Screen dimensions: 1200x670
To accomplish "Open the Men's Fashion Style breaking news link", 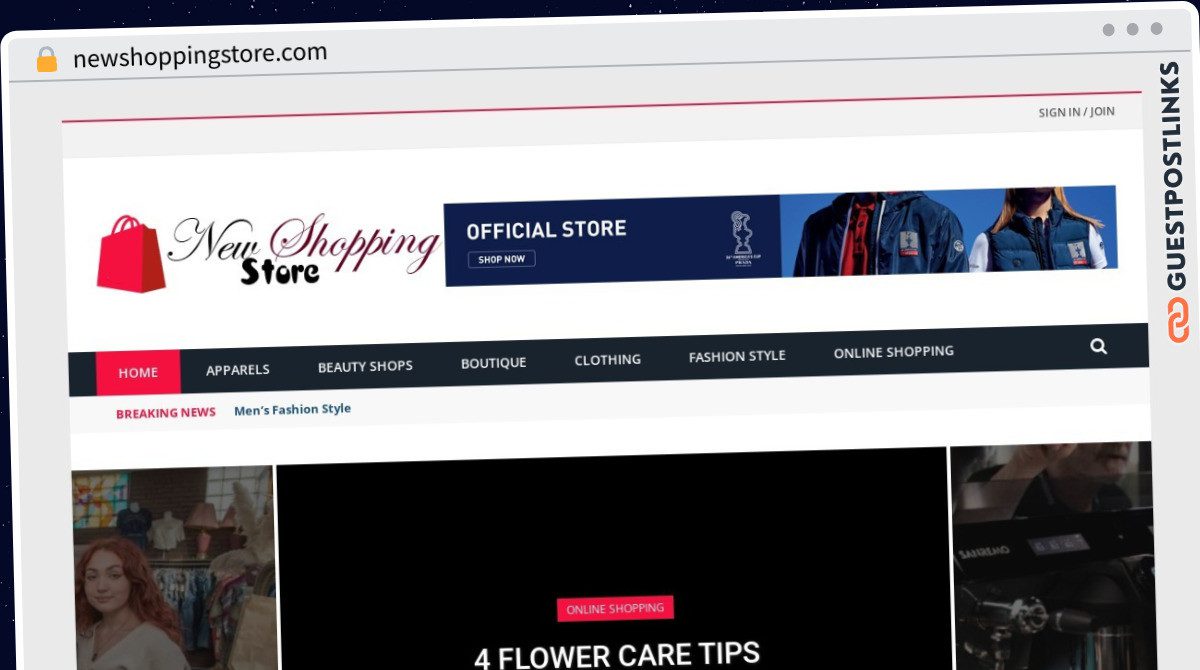I will point(292,409).
